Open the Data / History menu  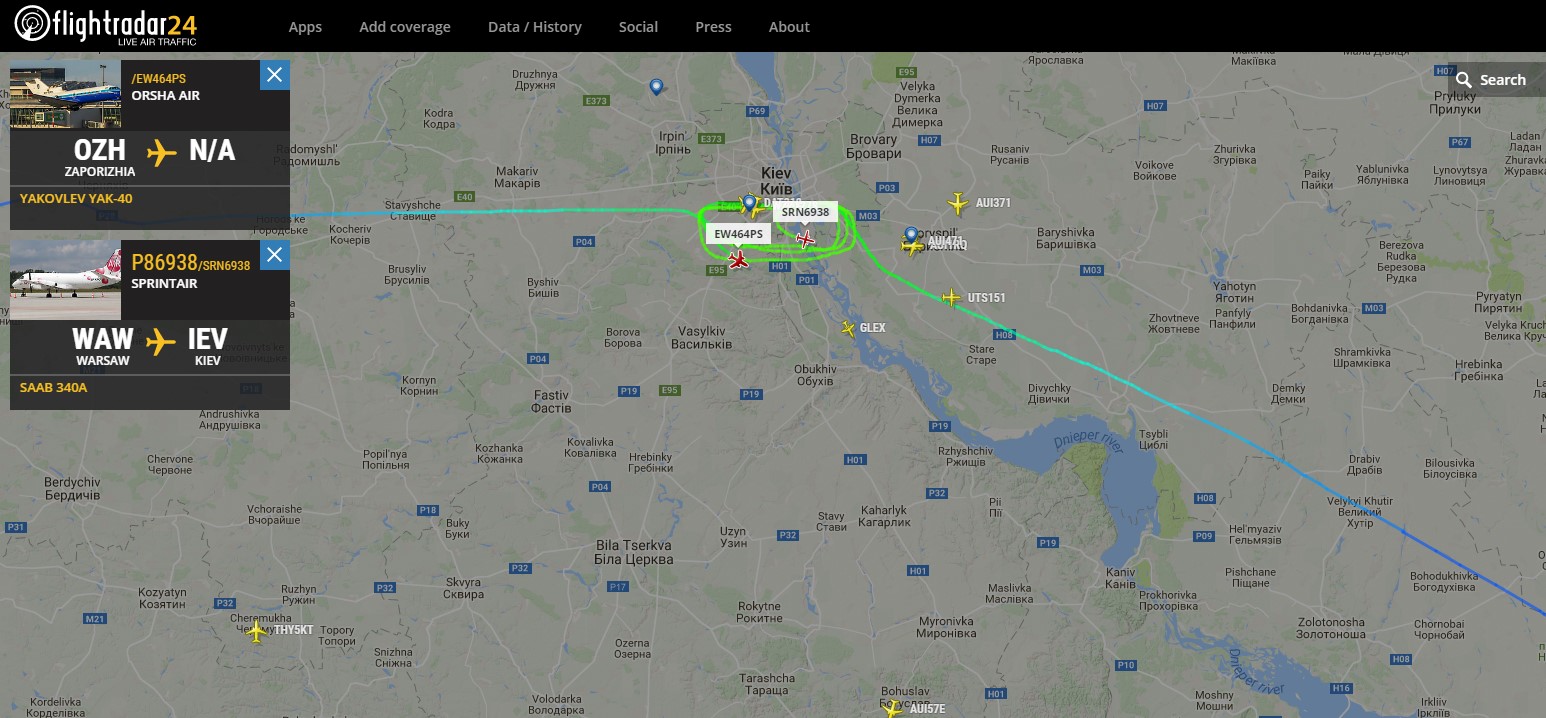click(x=535, y=27)
